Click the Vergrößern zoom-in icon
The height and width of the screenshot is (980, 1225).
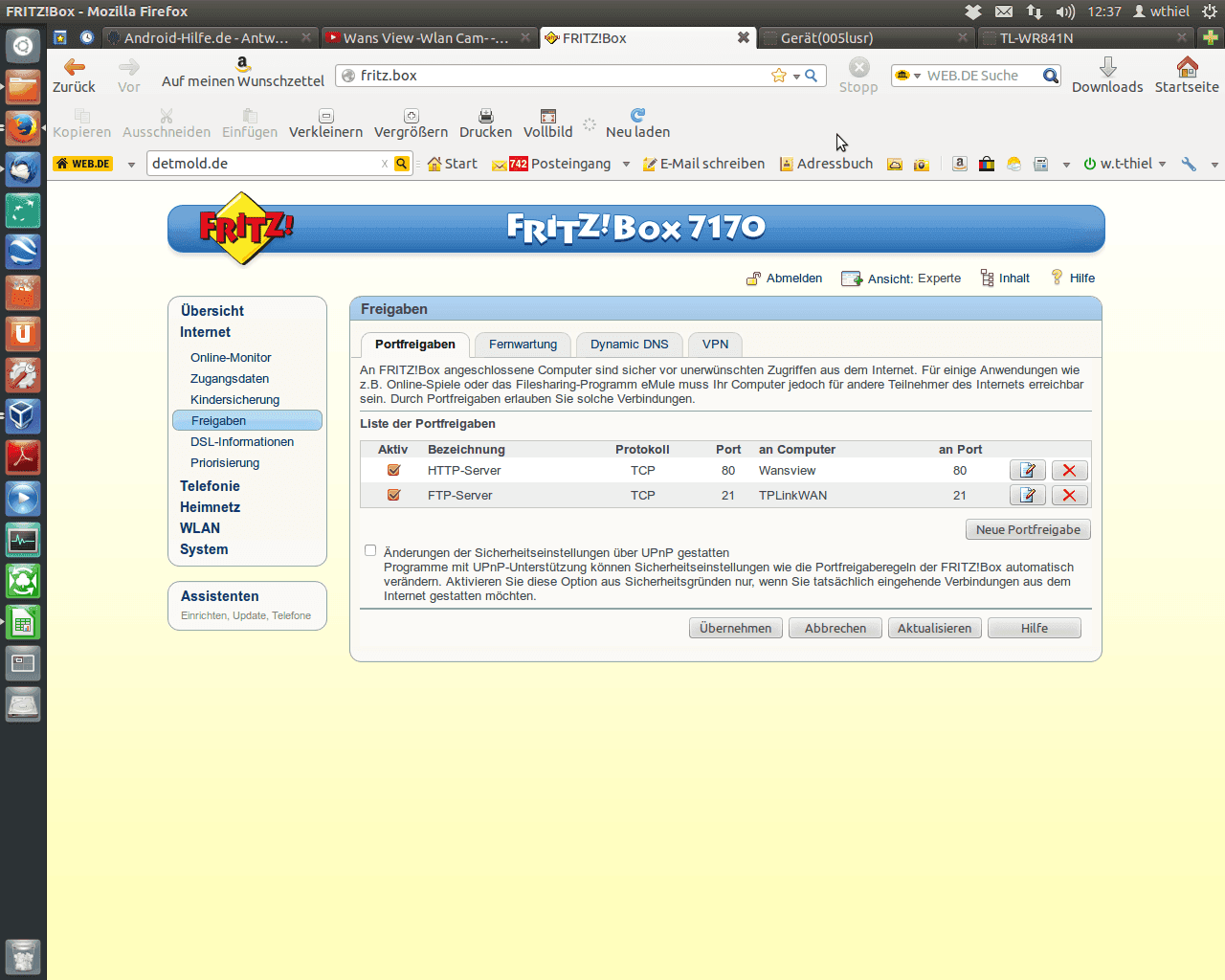[x=411, y=116]
